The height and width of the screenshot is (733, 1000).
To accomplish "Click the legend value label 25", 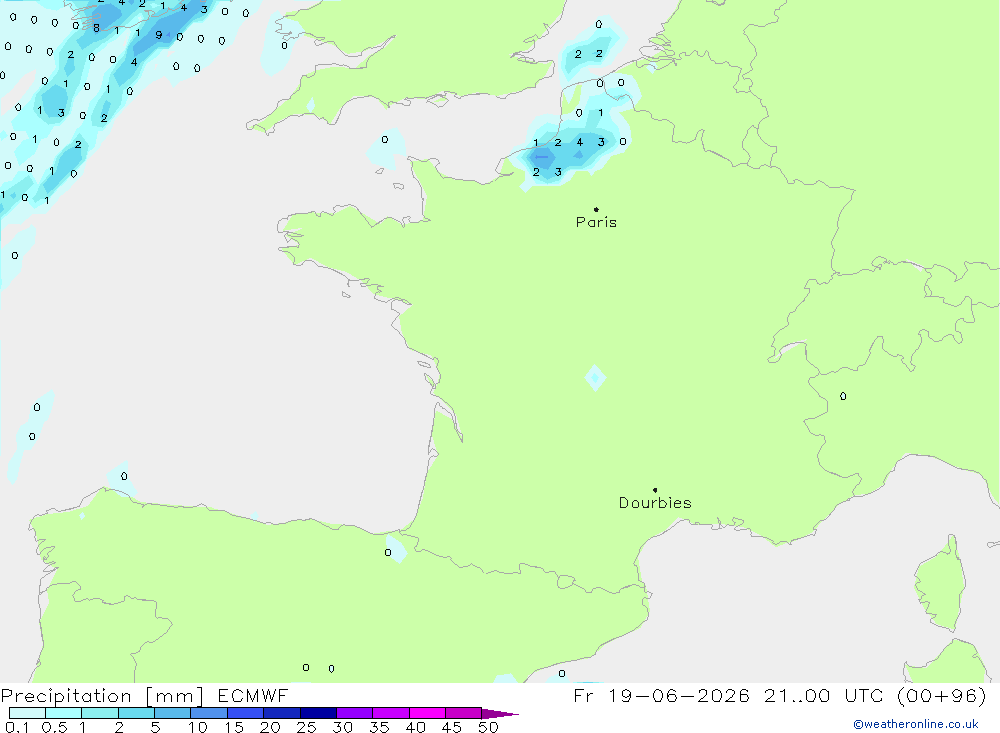I will click(x=306, y=727).
